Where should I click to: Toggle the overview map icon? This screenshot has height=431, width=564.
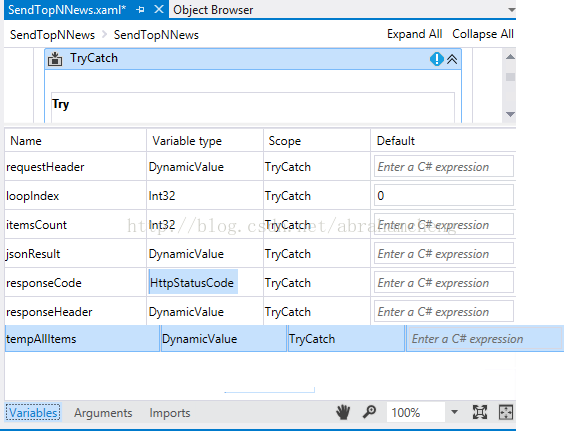pyautogui.click(x=505, y=412)
